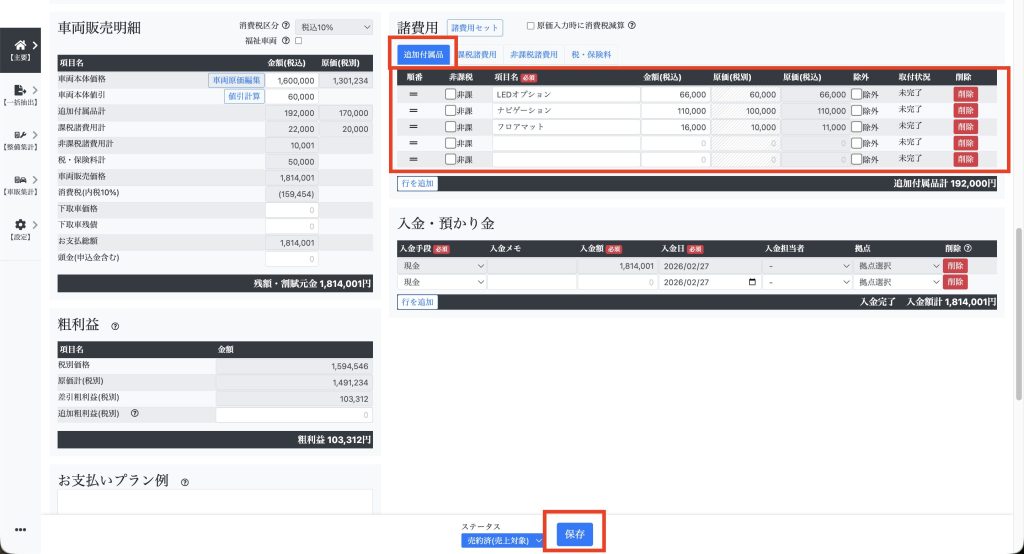Click the three-dots more icon at bottom left
Screen dimensions: 1024x554
[20, 530]
